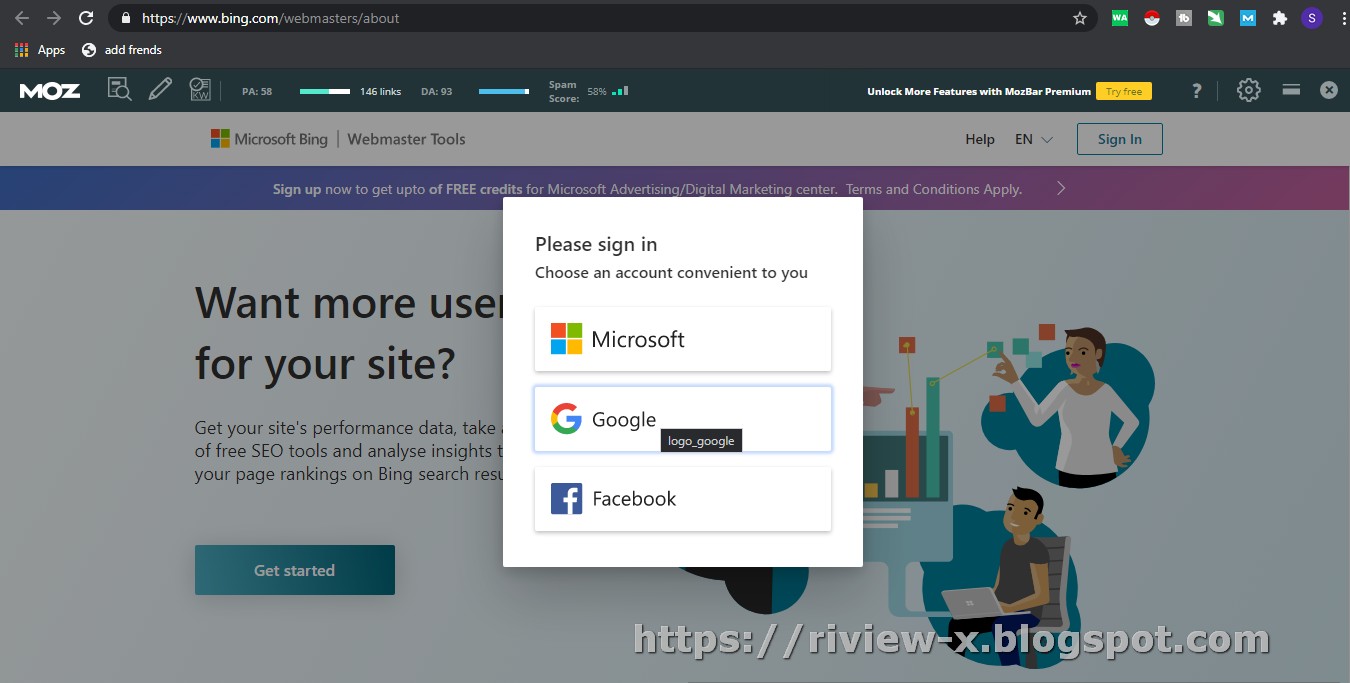Open the blue M extension icon

click(x=1248, y=18)
